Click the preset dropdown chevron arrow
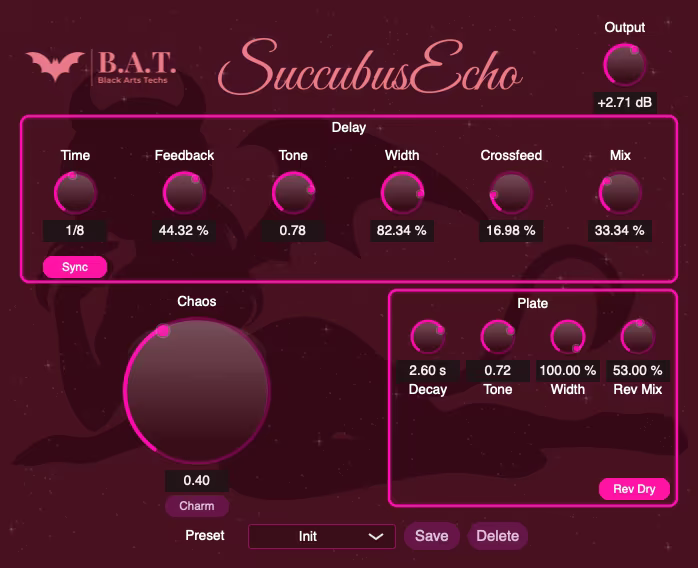698x568 pixels. (376, 537)
